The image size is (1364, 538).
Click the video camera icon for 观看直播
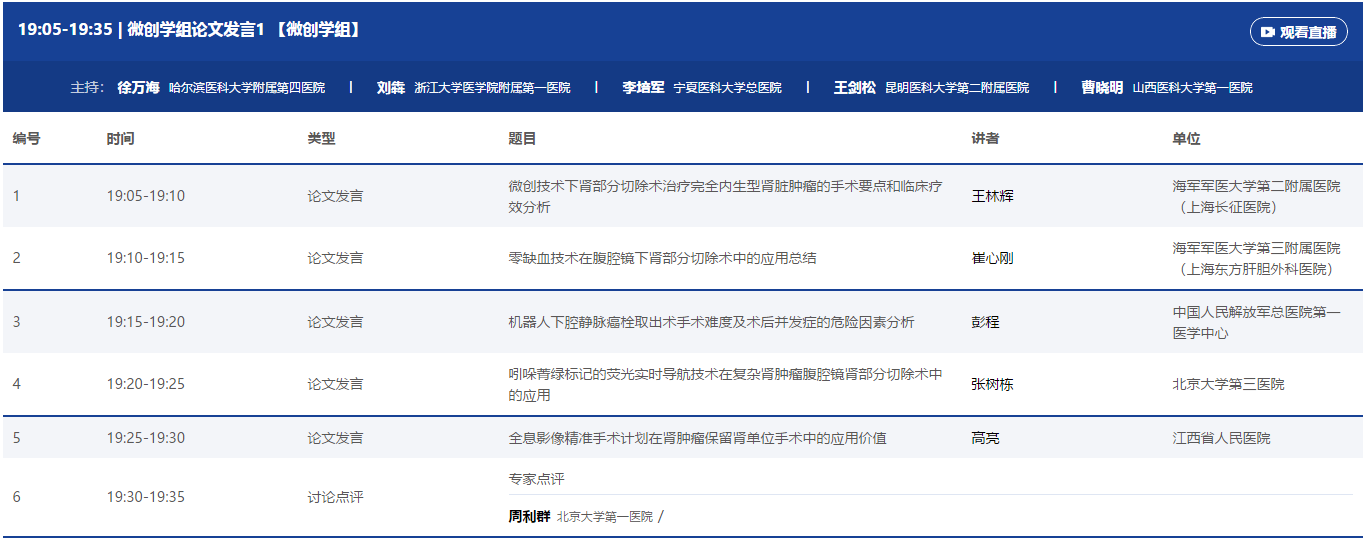click(1267, 32)
